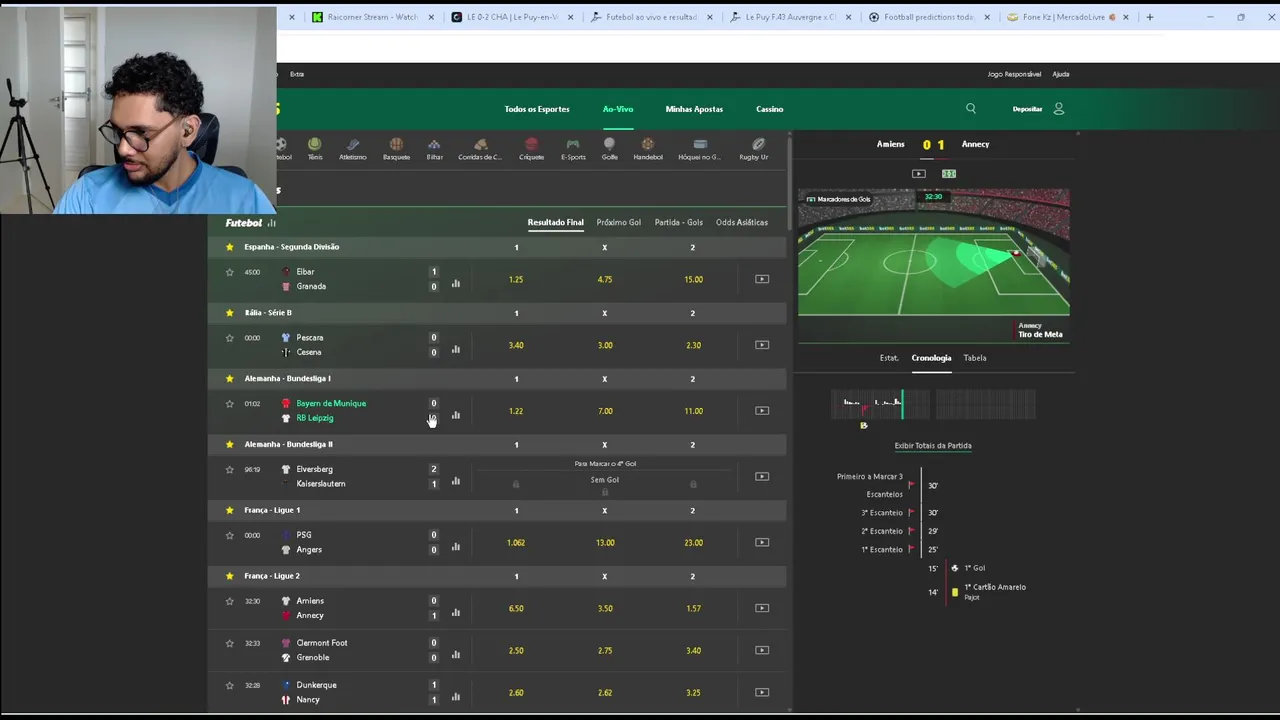Select the Próximo Gol market tab
1280x720 pixels.
[x=618, y=222]
